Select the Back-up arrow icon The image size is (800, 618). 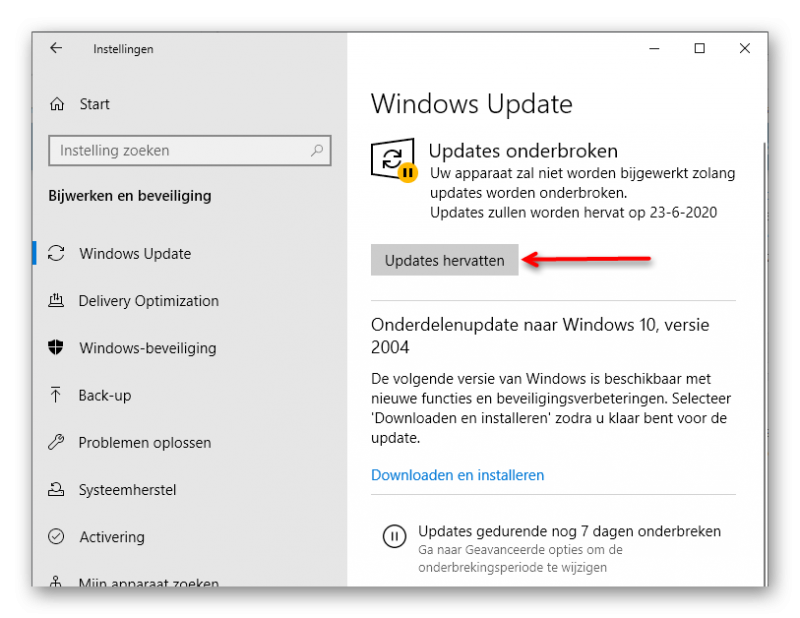click(56, 395)
